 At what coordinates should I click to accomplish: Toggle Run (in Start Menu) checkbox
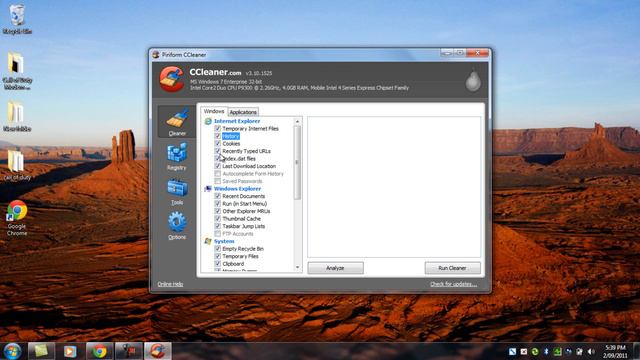(x=218, y=204)
